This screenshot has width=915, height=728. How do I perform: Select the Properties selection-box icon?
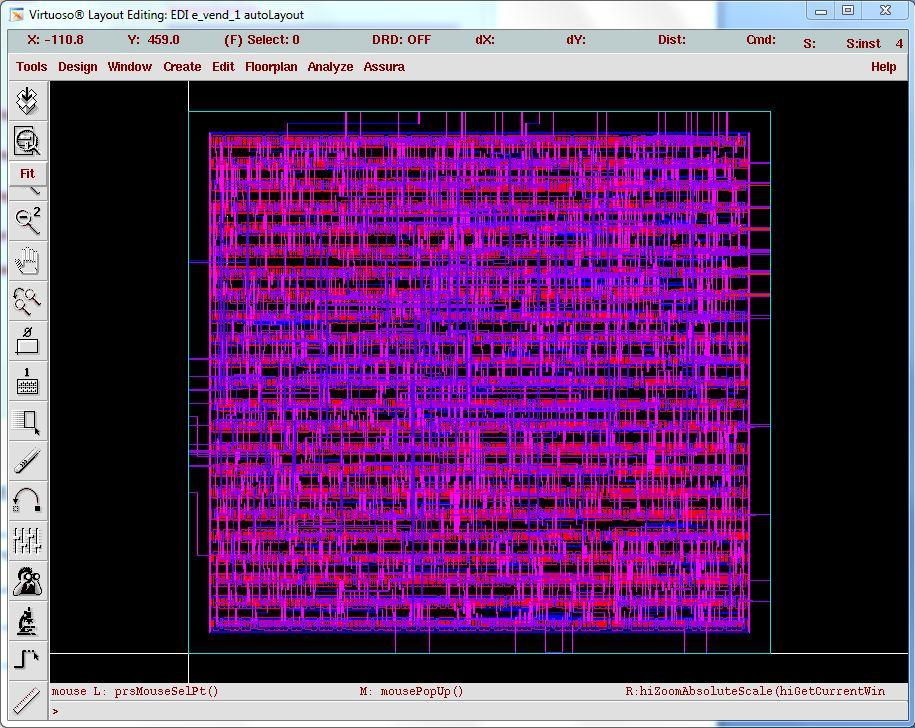click(27, 421)
